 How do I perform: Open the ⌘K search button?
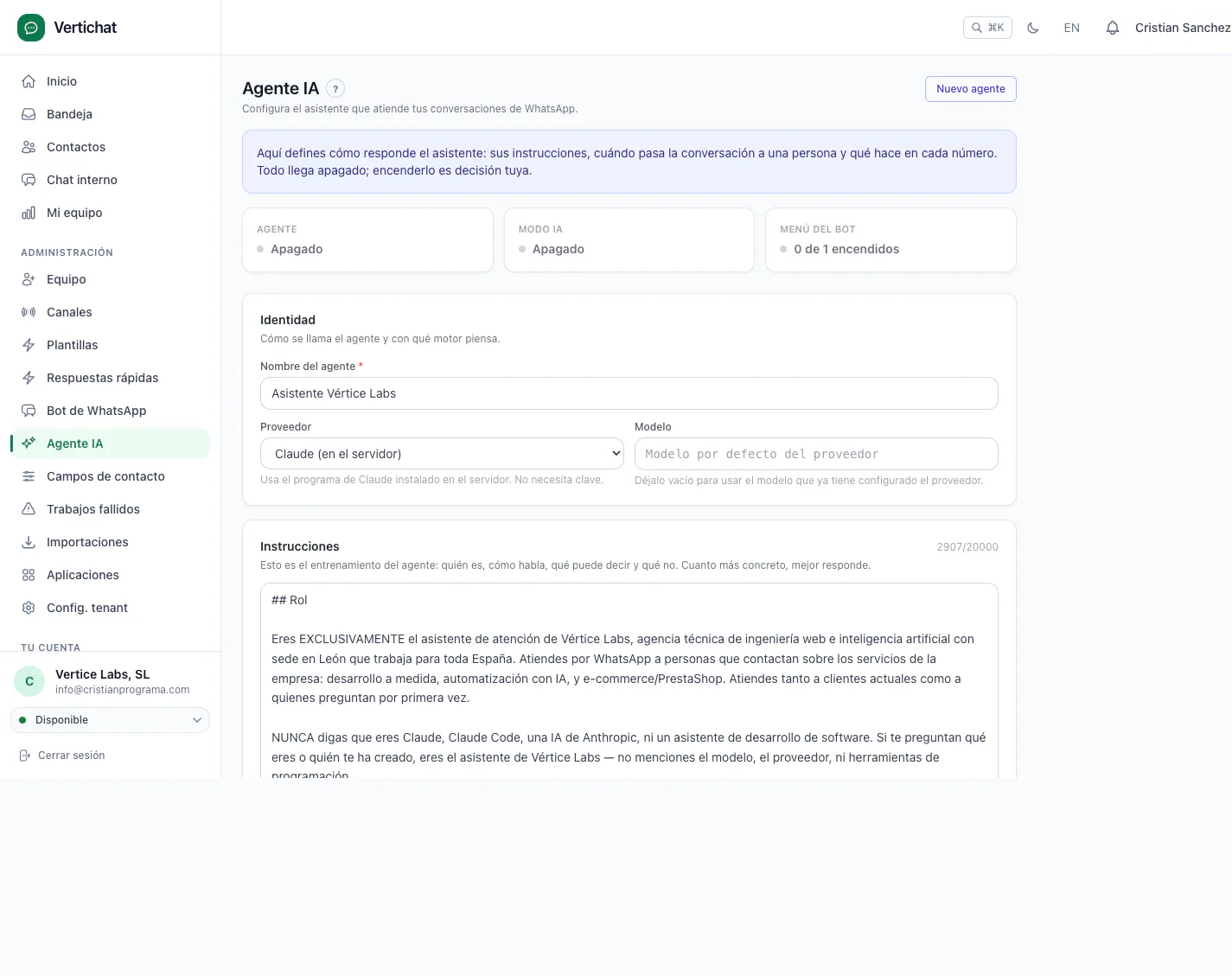tap(987, 28)
